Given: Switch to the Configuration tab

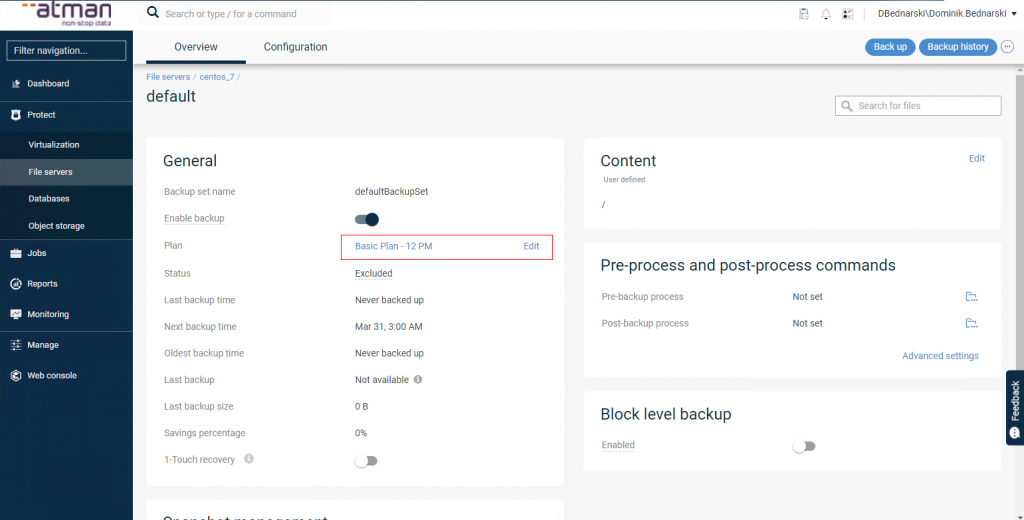Looking at the screenshot, I should click(x=295, y=47).
